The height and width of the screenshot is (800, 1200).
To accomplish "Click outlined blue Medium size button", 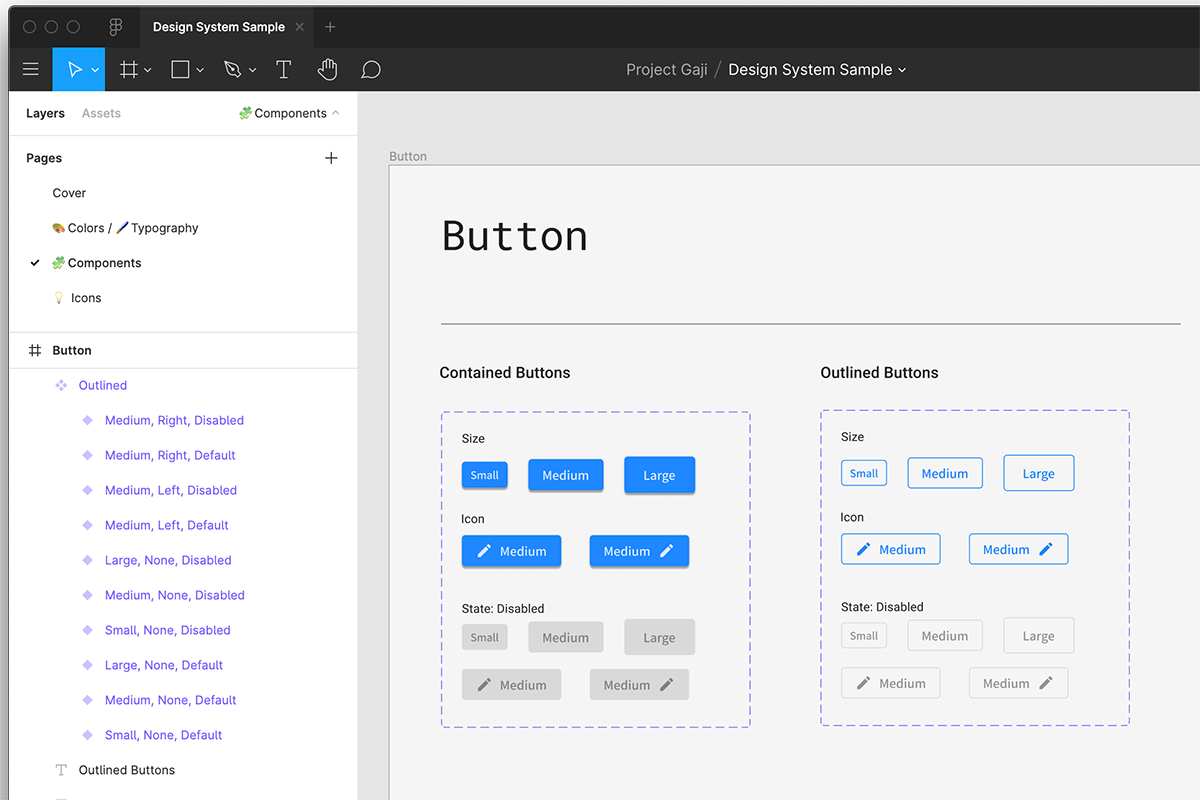I will pyautogui.click(x=945, y=473).
